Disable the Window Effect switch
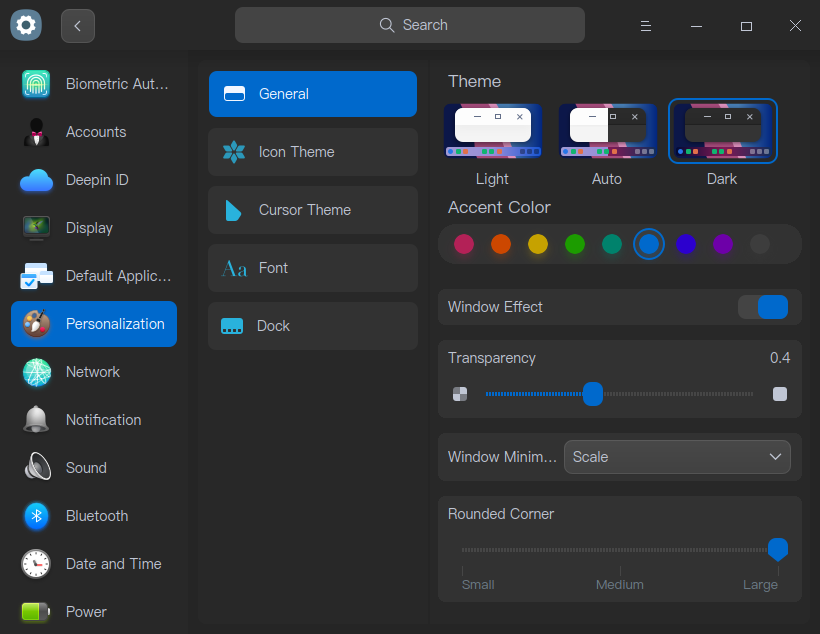The height and width of the screenshot is (634, 820). 763,307
